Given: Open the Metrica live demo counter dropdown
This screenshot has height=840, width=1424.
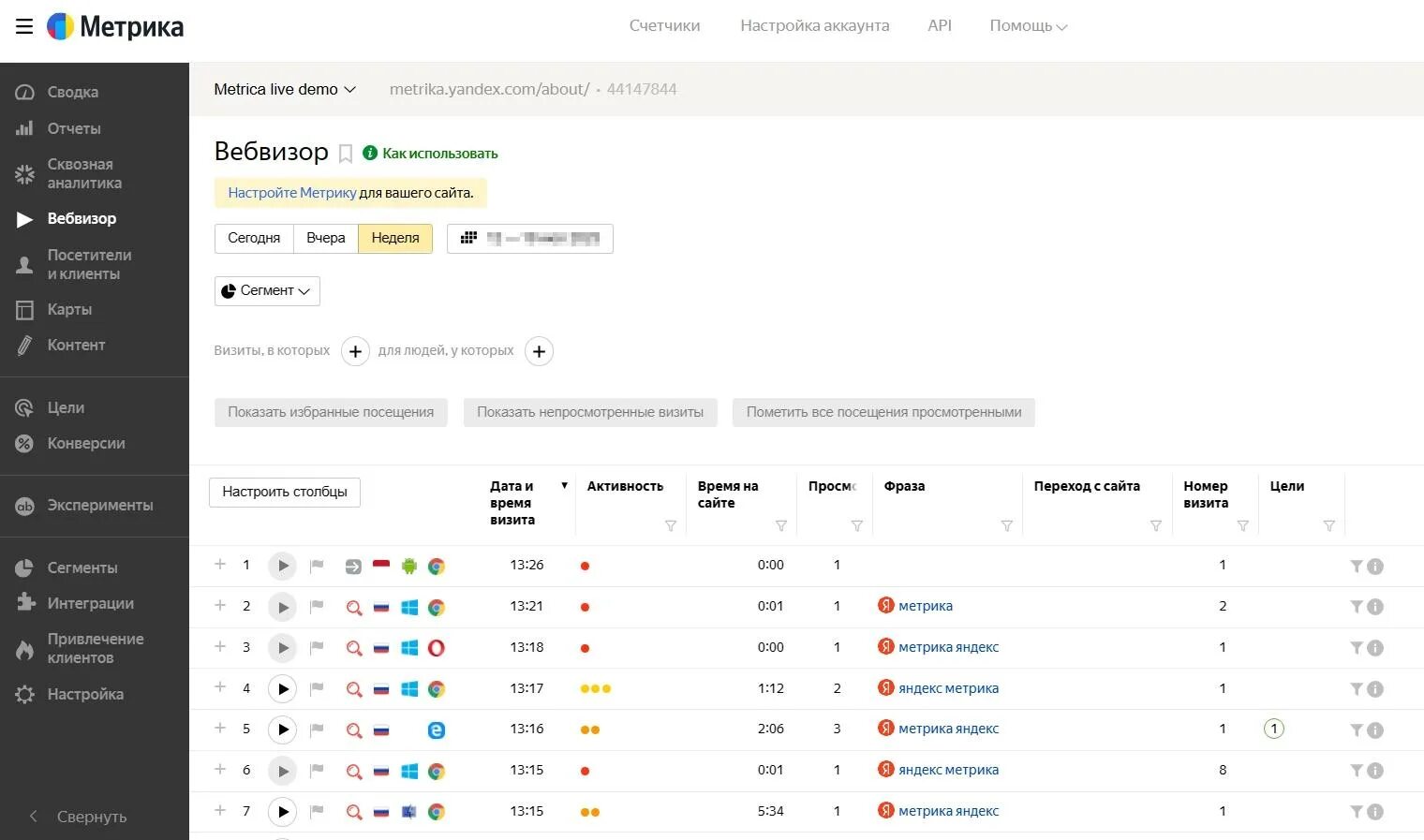Looking at the screenshot, I should click(x=285, y=90).
